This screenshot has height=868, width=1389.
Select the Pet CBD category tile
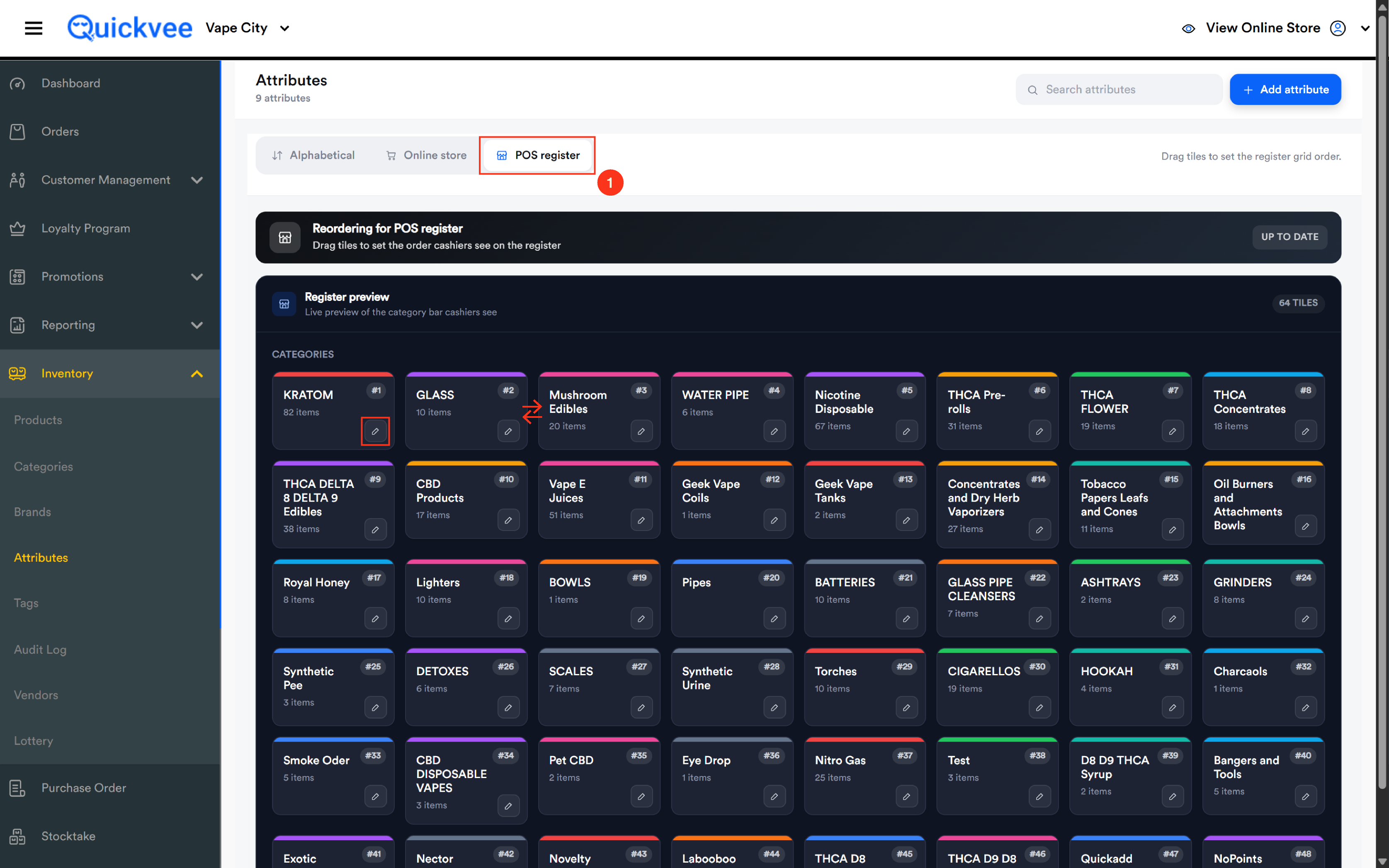(599, 776)
